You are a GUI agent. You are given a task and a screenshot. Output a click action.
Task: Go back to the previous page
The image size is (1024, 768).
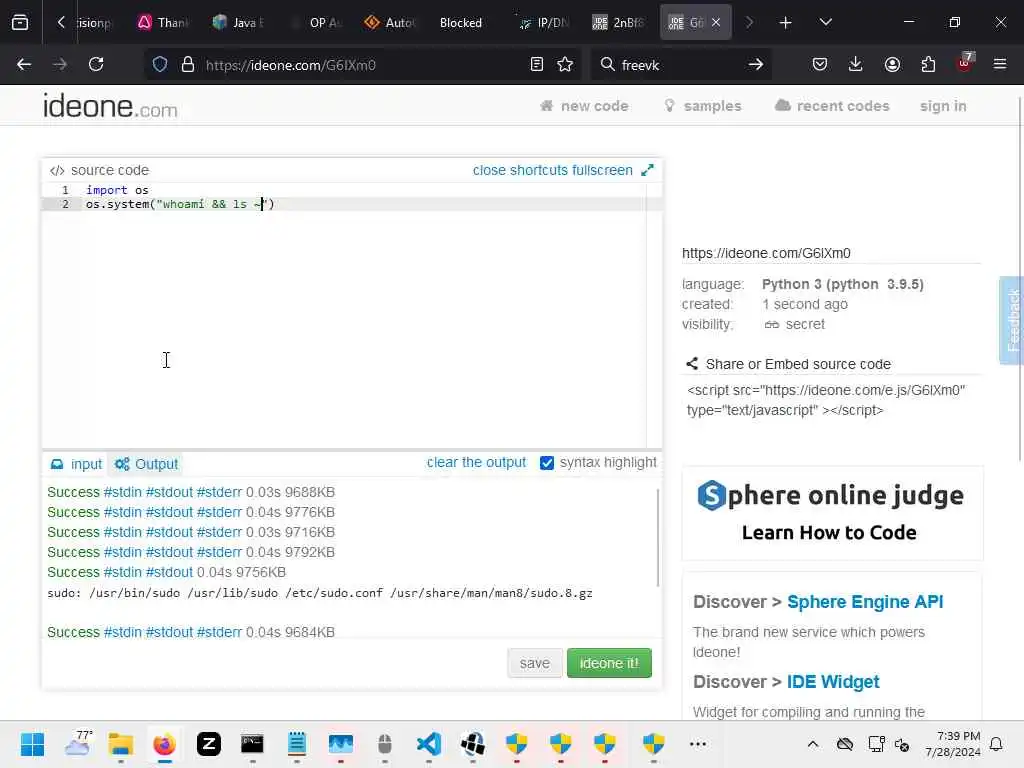(x=24, y=64)
